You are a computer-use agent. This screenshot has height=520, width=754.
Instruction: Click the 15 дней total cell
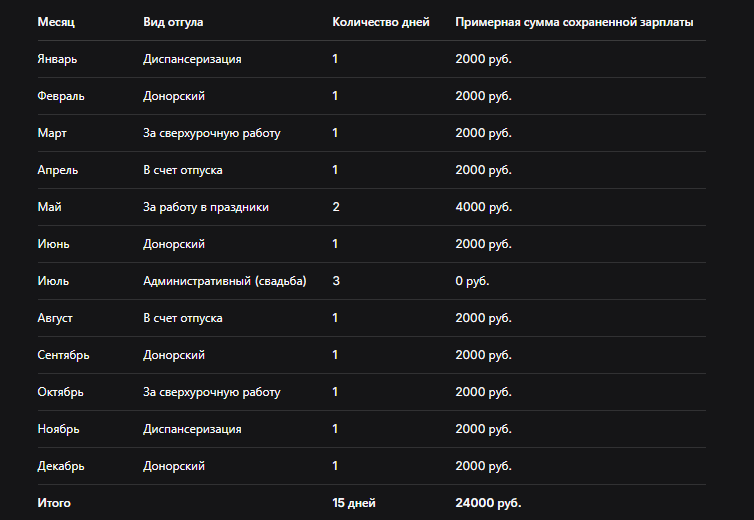point(354,503)
